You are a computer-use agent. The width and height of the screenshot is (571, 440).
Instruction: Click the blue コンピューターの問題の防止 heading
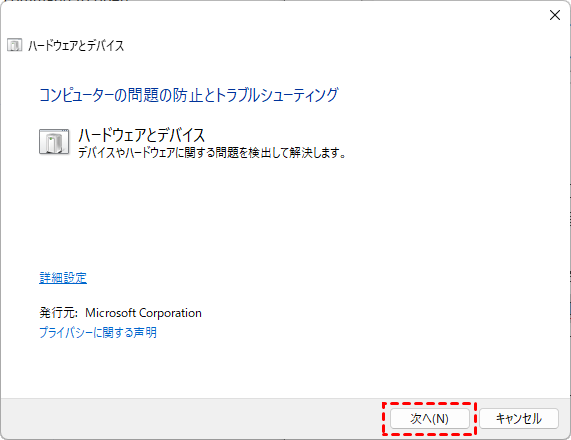[x=189, y=95]
